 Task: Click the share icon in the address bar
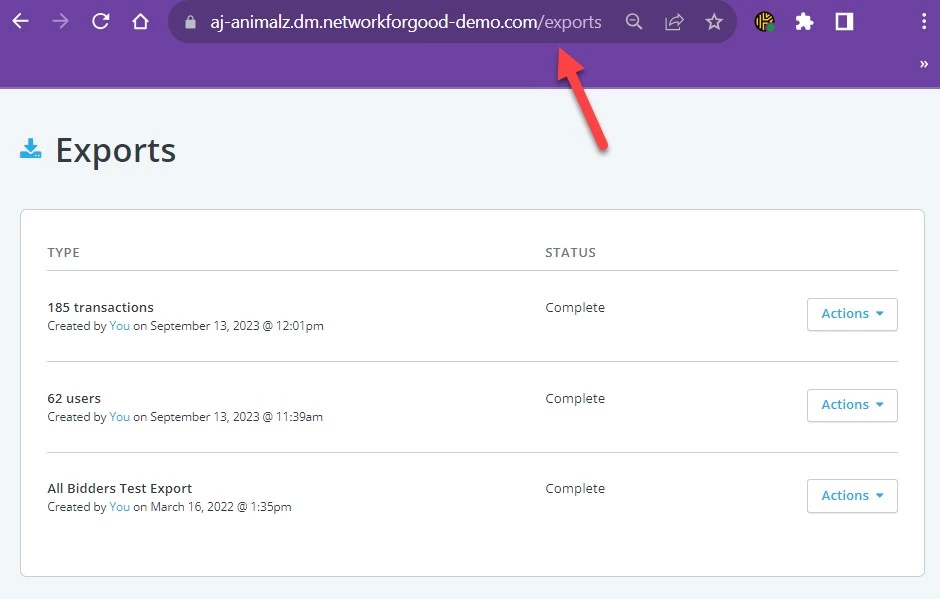[675, 21]
